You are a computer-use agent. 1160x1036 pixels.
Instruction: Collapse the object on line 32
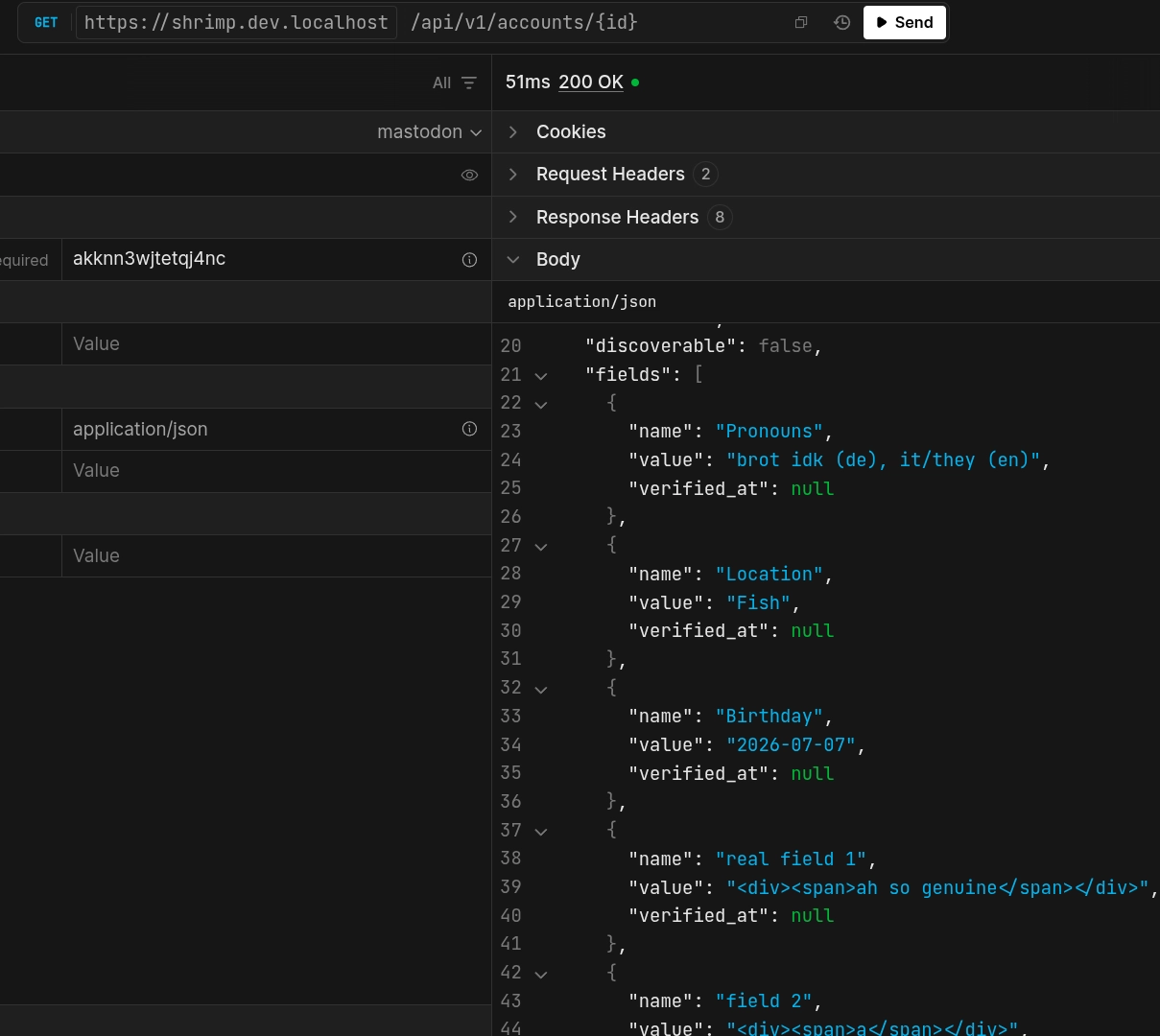click(541, 689)
